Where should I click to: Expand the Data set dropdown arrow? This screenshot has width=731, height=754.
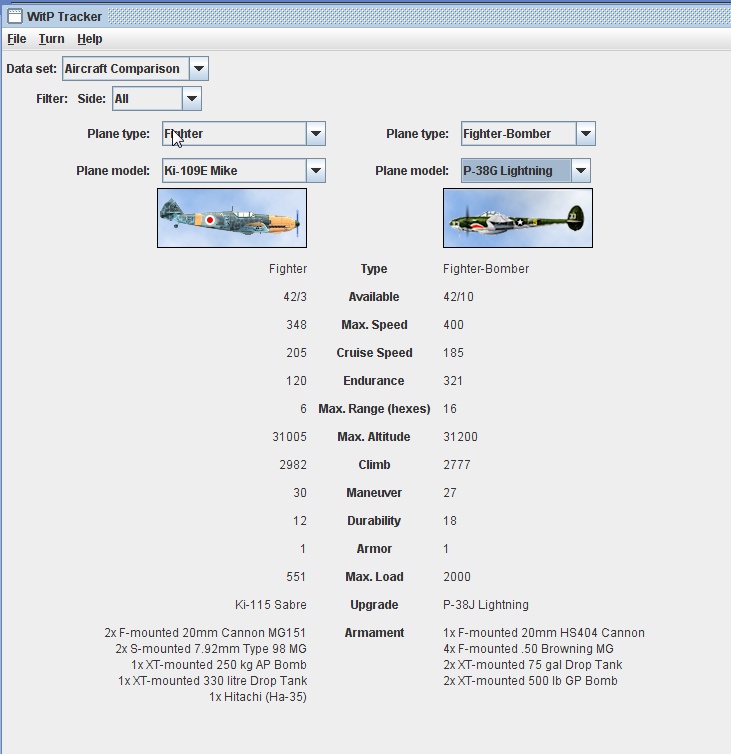click(x=199, y=69)
